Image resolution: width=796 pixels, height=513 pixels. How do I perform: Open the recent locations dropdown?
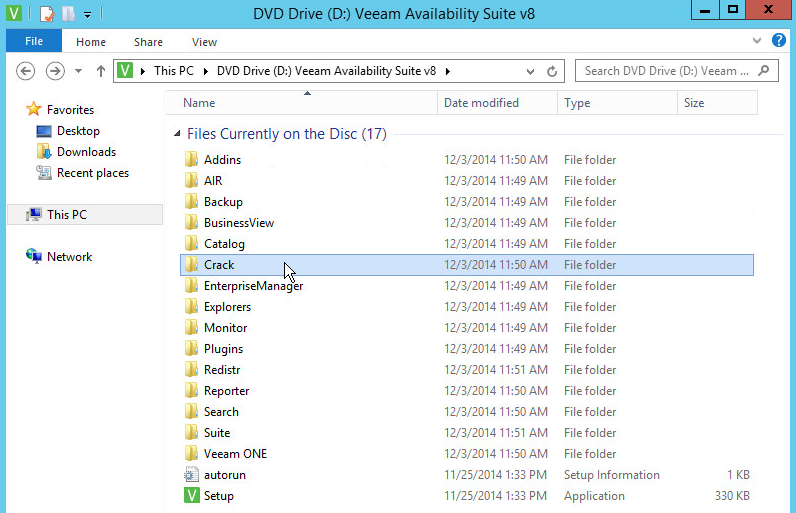pos(78,71)
